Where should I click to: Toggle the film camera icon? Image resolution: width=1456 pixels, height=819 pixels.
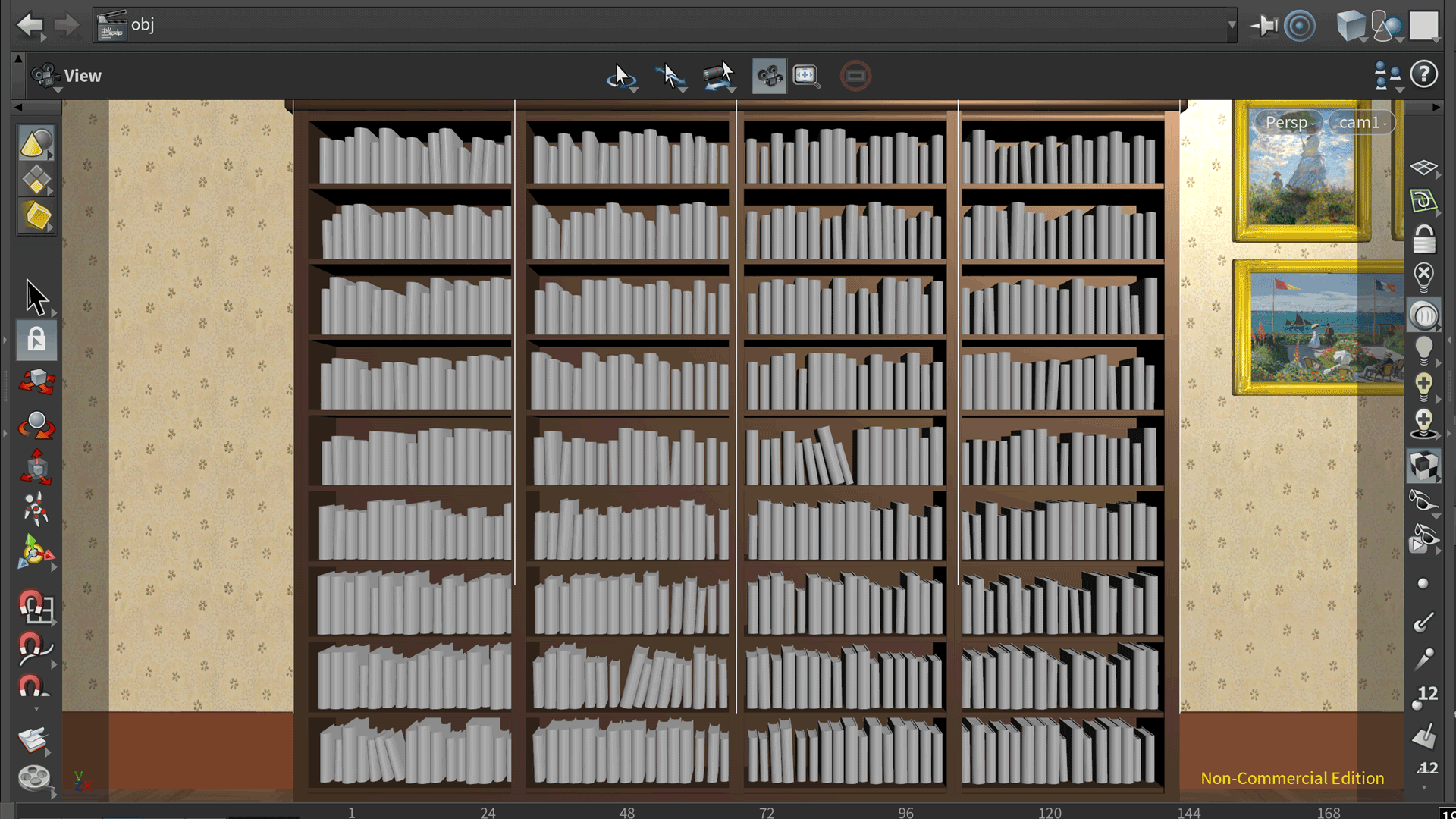click(769, 77)
